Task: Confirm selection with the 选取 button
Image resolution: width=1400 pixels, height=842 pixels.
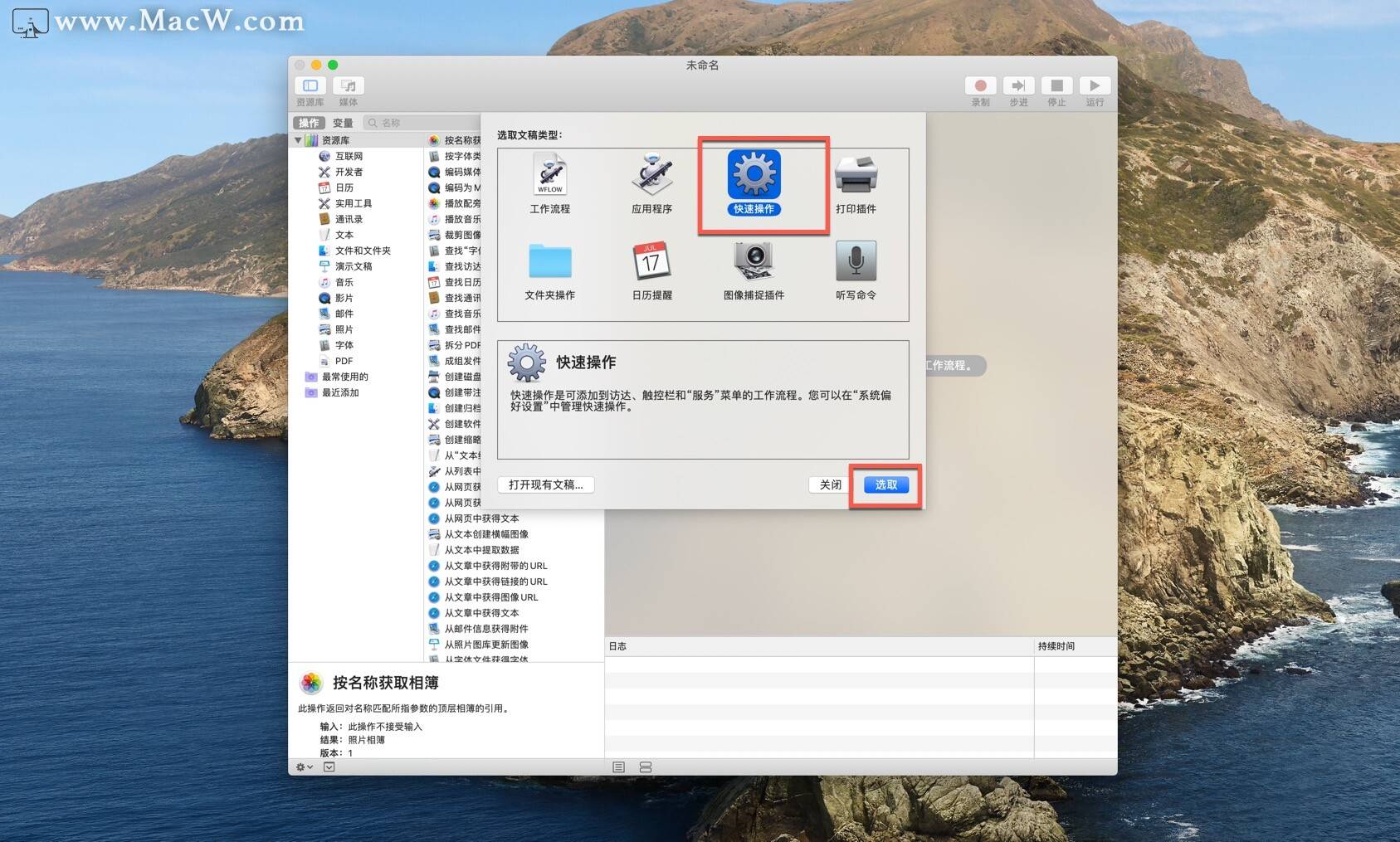Action: 885,484
